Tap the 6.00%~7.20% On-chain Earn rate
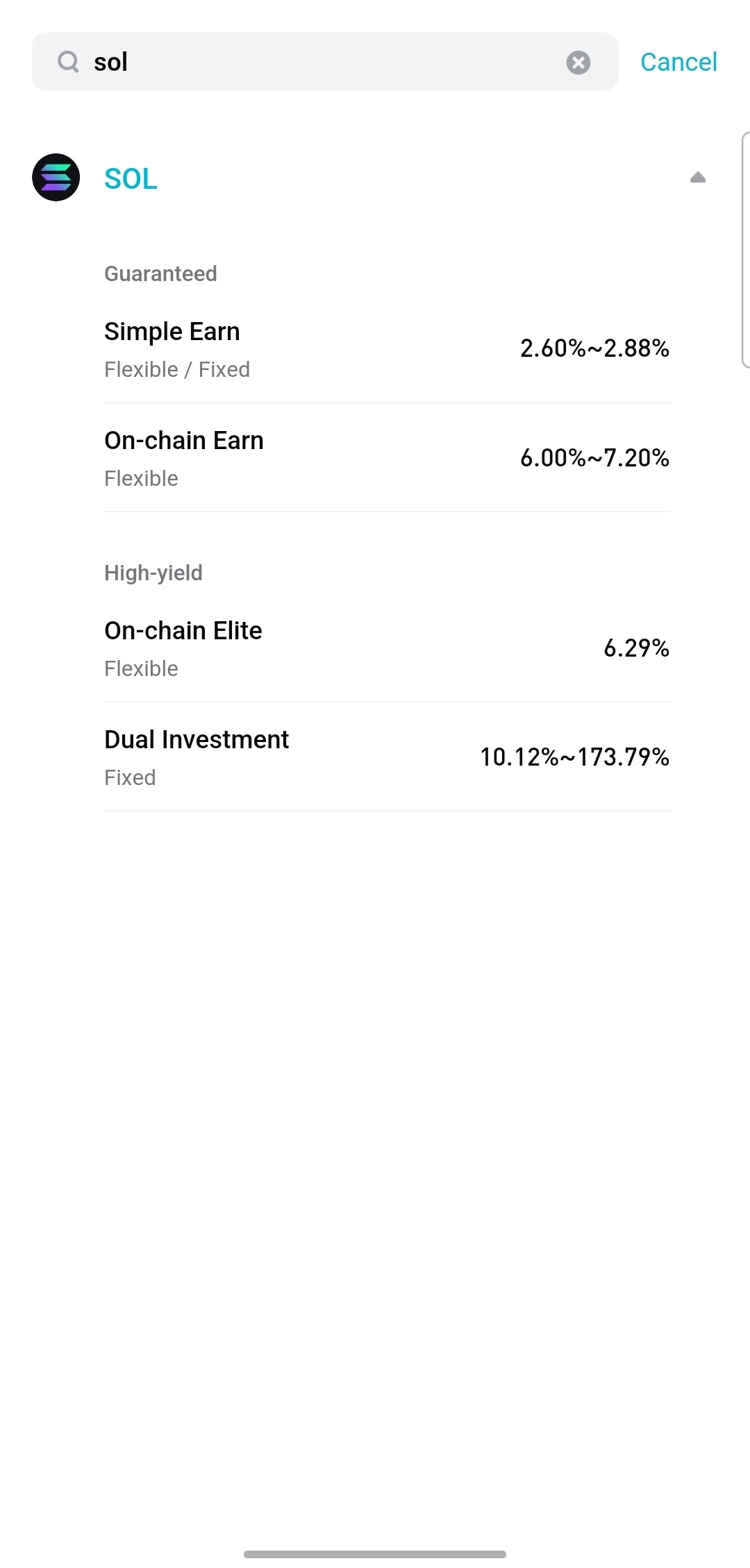Viewport: 750px width, 1568px height. coord(594,458)
